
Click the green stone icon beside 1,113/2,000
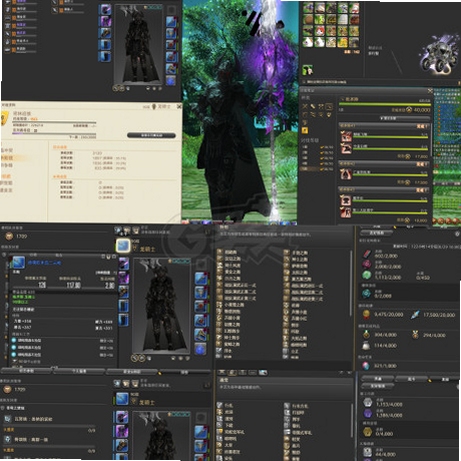pos(367,275)
